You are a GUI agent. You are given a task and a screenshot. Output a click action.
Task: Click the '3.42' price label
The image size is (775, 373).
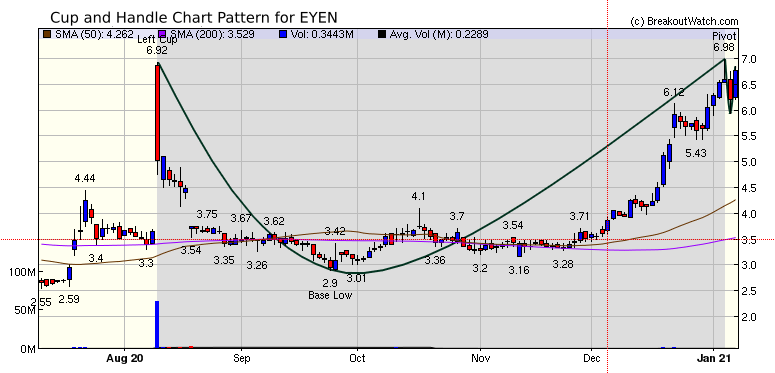[x=335, y=231]
